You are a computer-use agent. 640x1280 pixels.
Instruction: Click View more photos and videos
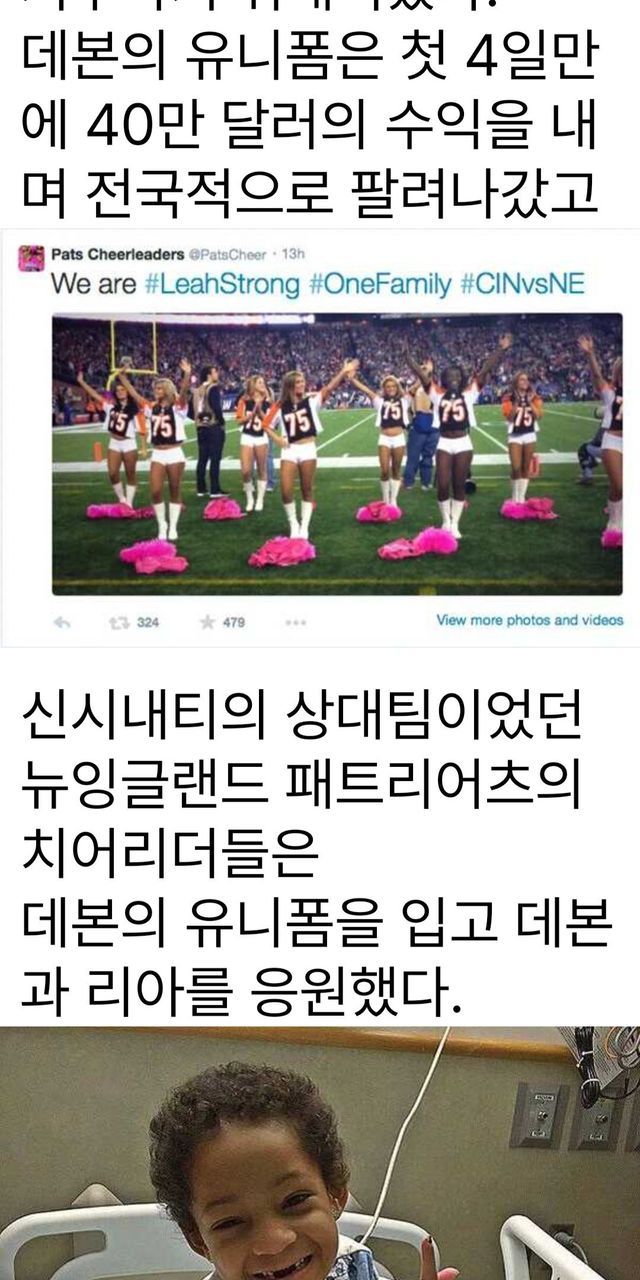click(529, 621)
